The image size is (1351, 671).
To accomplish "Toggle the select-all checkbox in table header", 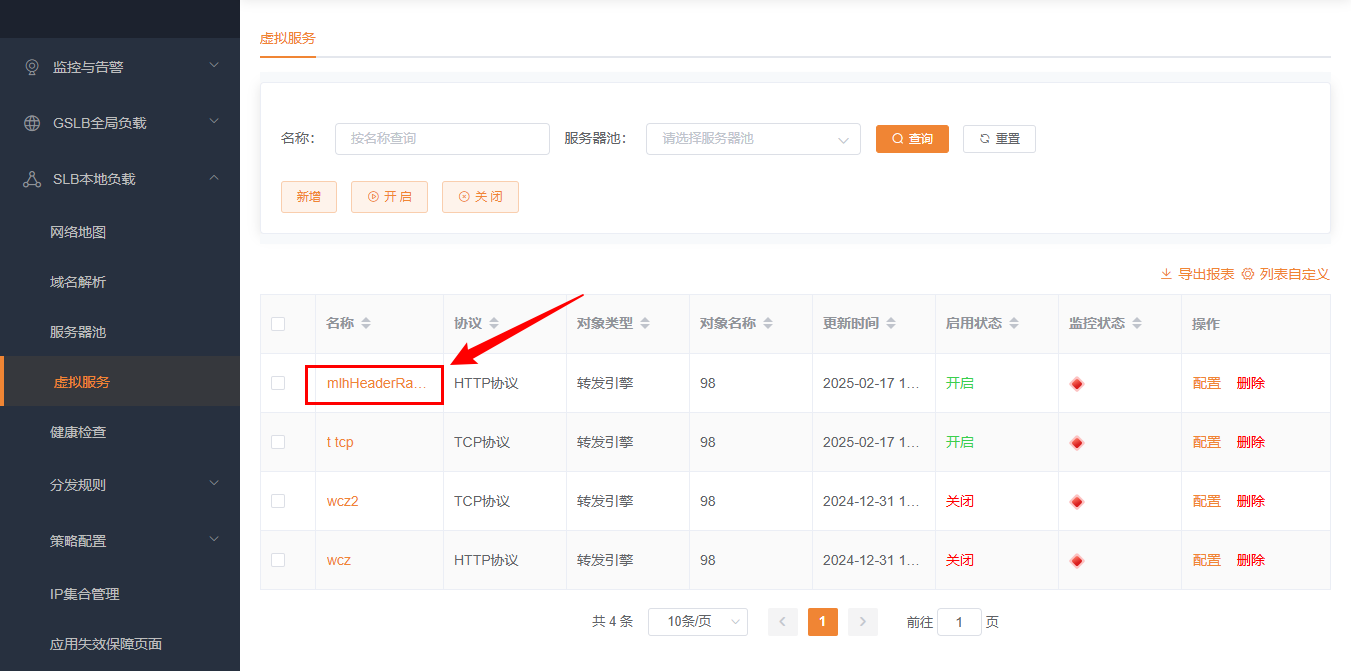I will coord(278,324).
